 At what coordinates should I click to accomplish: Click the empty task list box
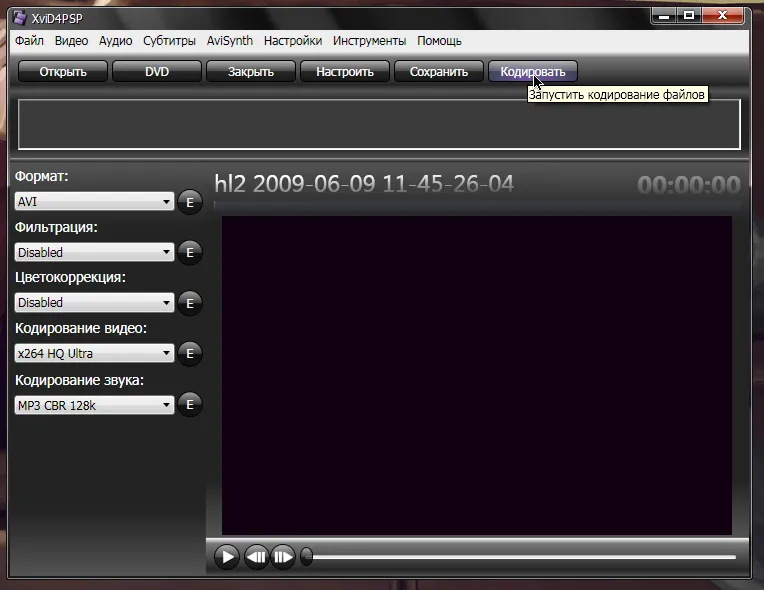(x=379, y=124)
